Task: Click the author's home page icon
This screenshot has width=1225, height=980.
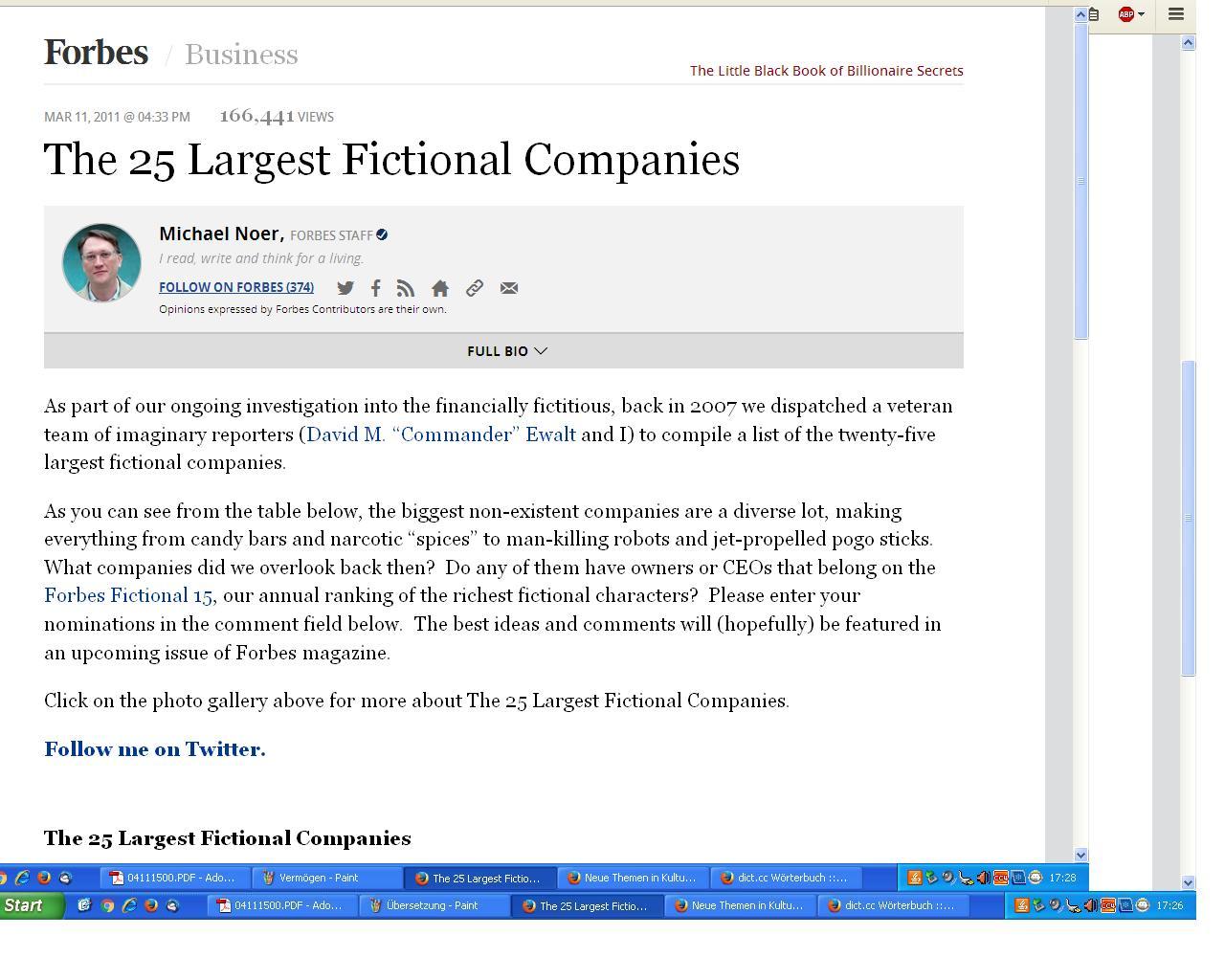Action: click(440, 288)
